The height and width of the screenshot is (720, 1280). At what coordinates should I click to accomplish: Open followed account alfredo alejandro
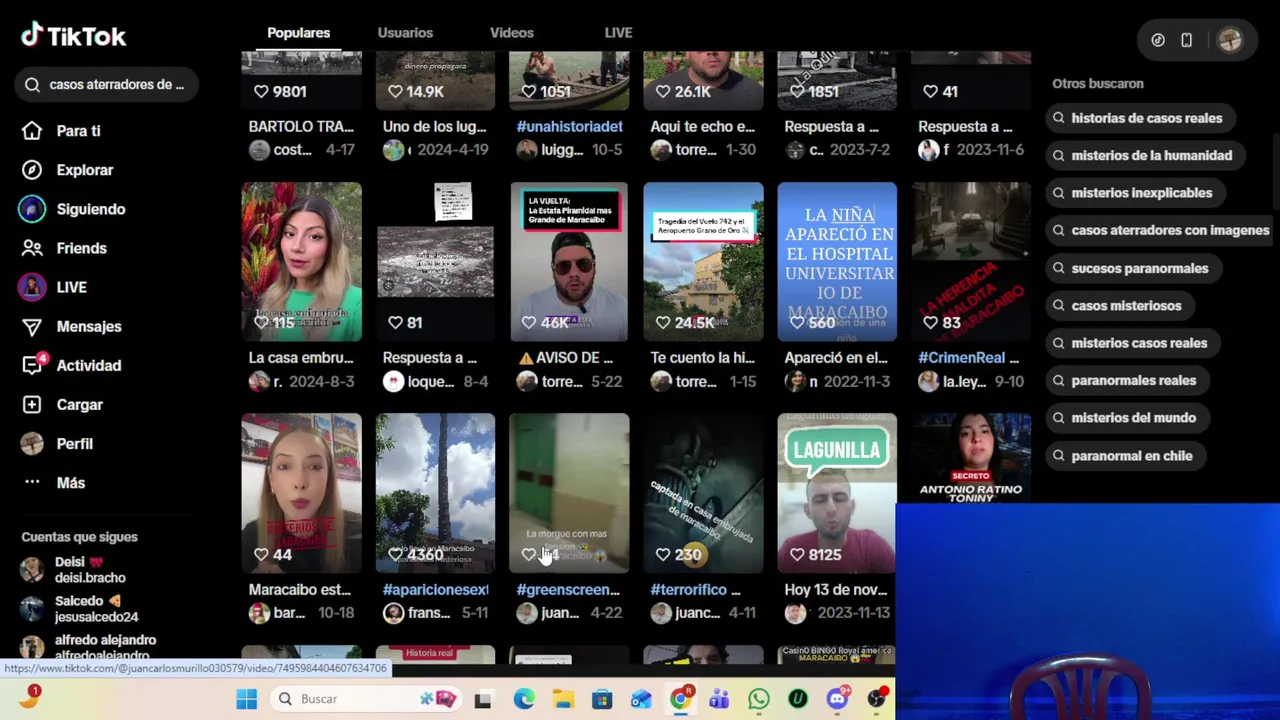(x=105, y=646)
